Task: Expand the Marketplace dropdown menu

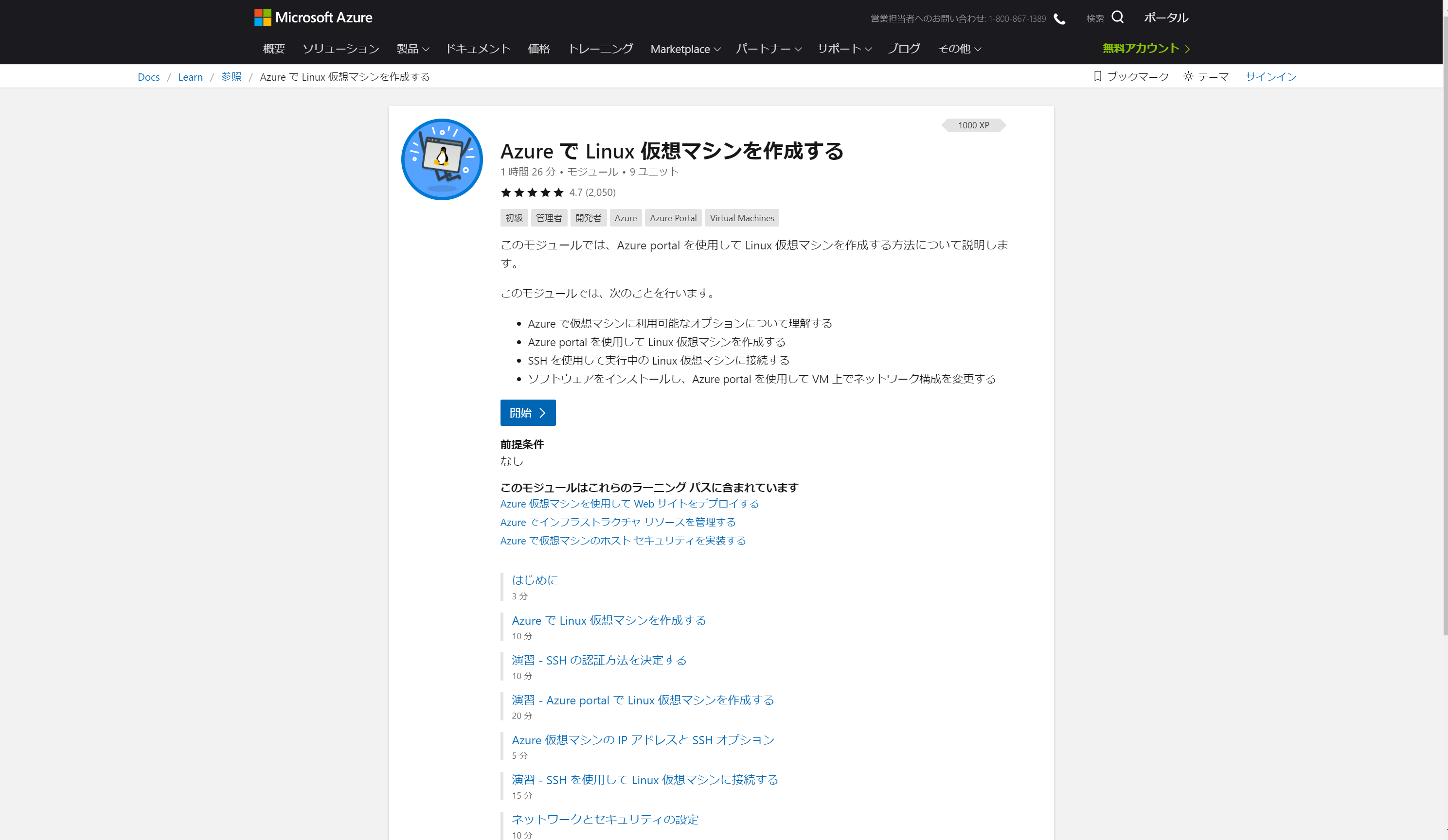Action: [685, 50]
